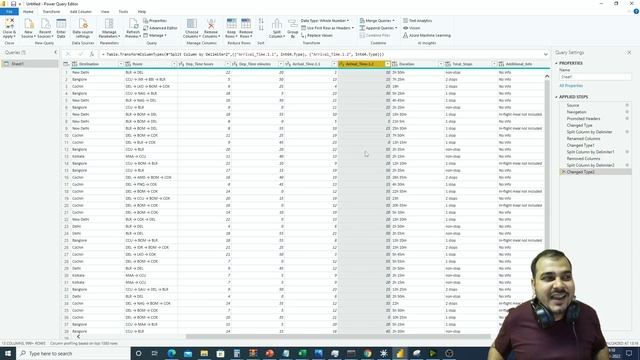Screen dimensions: 640x360
Task: Open Dep_Time hours column filter dropdown
Action: click(227, 64)
